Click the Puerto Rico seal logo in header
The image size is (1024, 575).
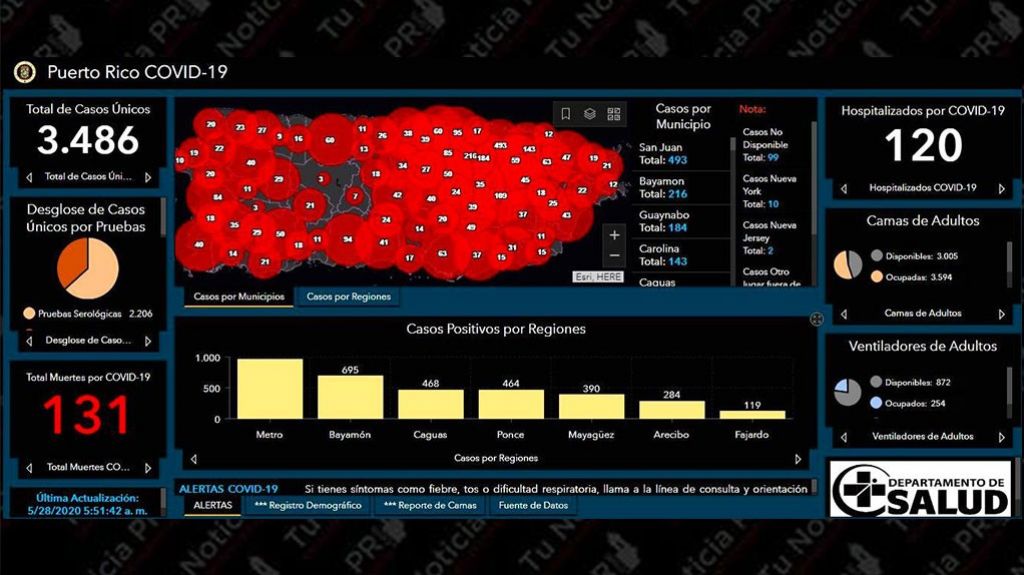(25, 72)
